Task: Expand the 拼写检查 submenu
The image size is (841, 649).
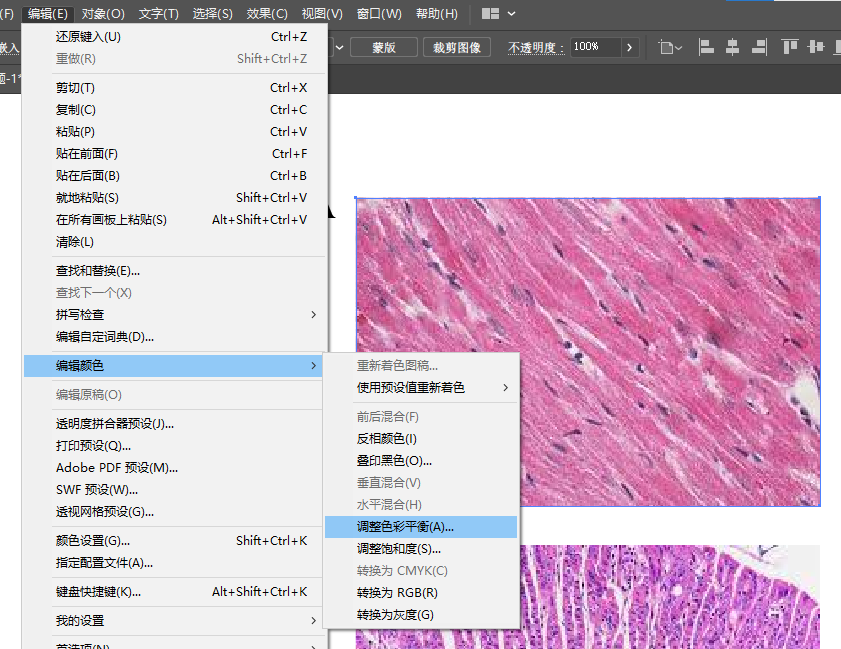Action: pyautogui.click(x=174, y=314)
